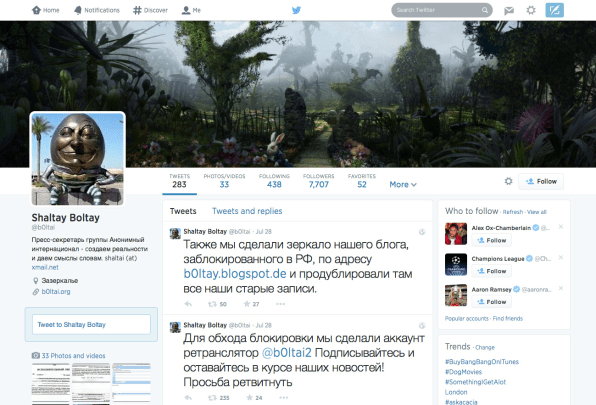Click the Twitter bird logo
This screenshot has height=405, width=596.
(x=296, y=10)
